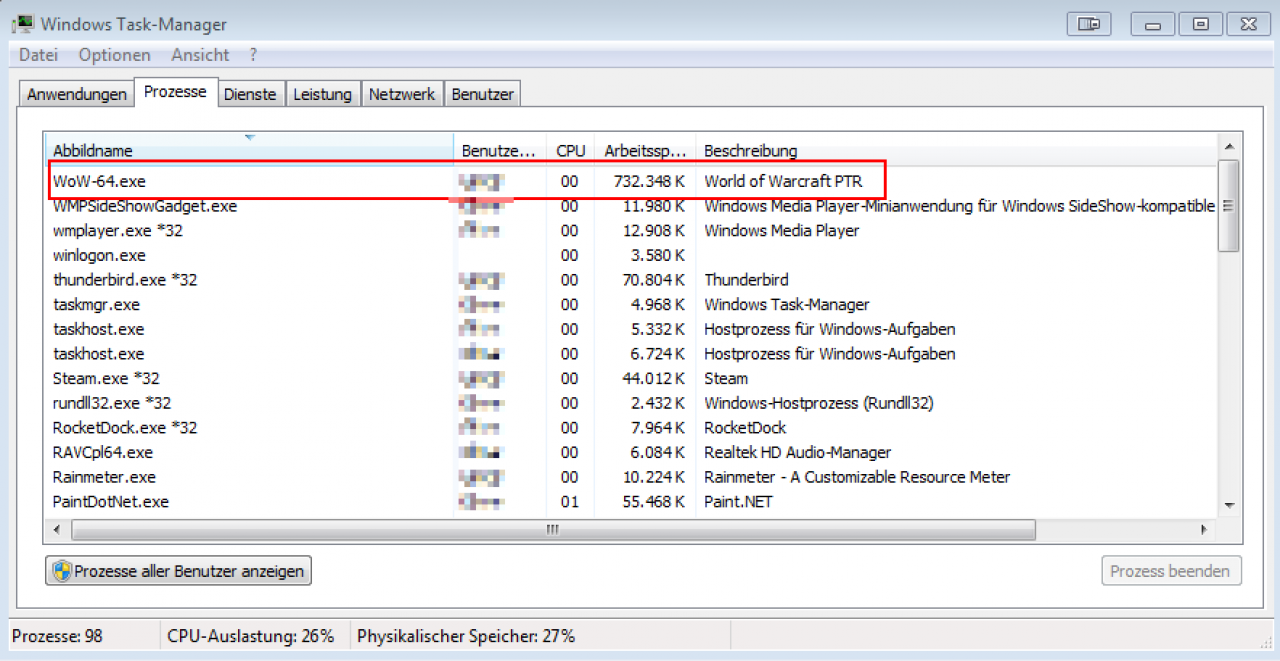Viewport: 1280px width, 661px height.
Task: Maximize the Task-Manager window
Action: (1201, 22)
